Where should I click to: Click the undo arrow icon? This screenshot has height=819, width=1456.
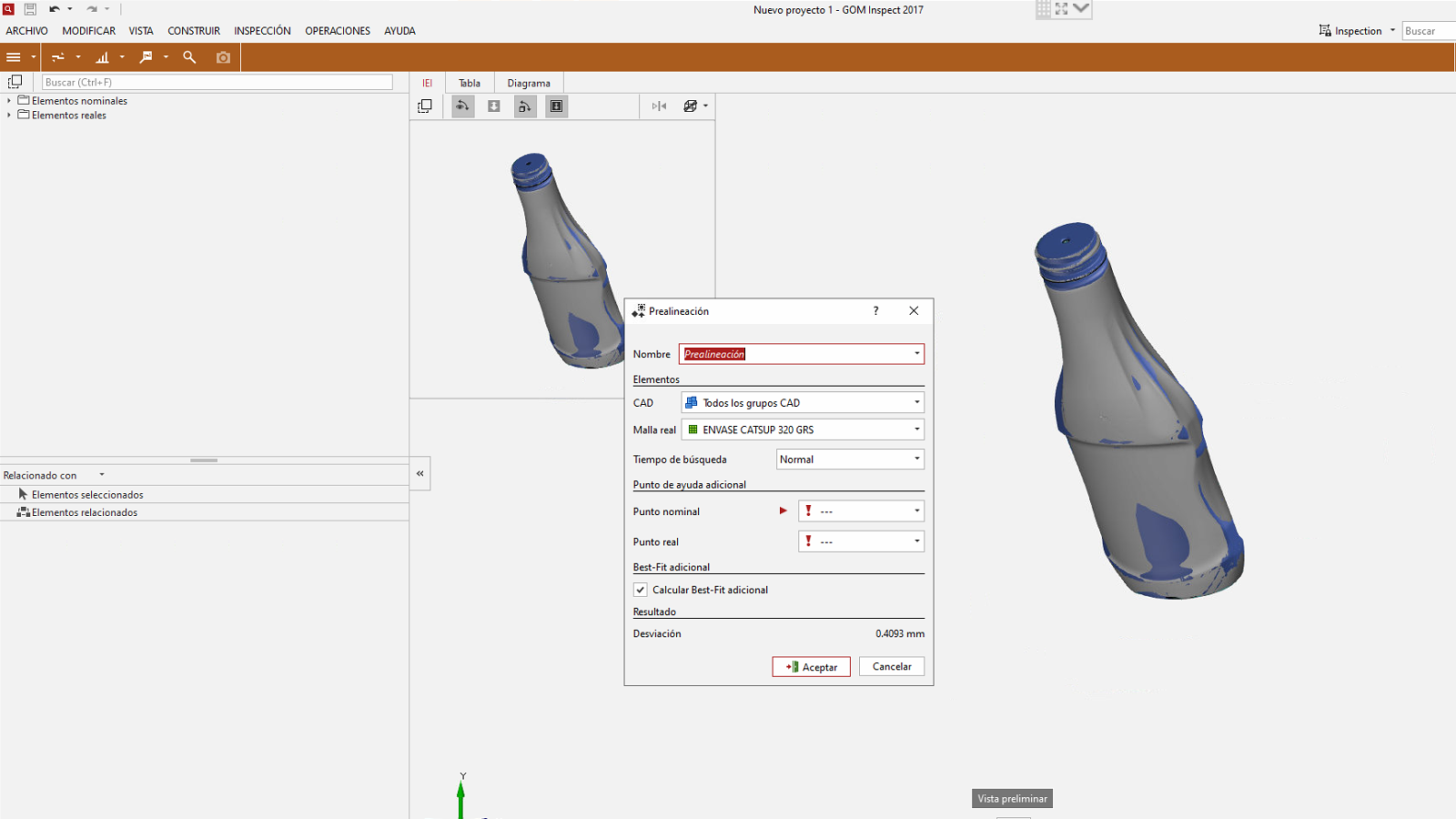[55, 9]
